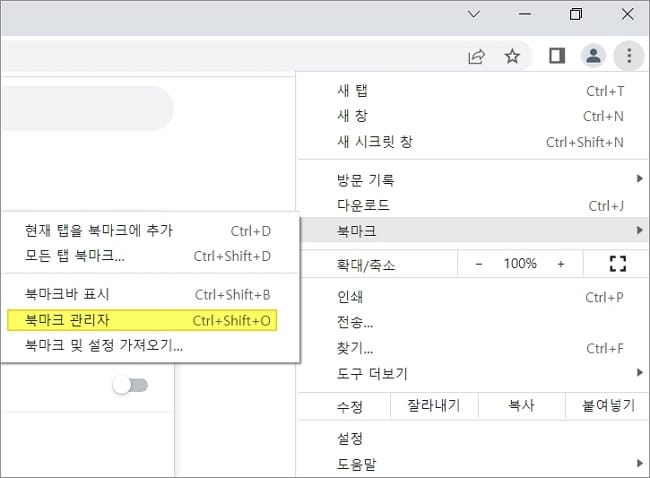This screenshot has height=478, width=650.
Task: Select 북마크 및 설정 가져오기...
Action: coord(150,345)
